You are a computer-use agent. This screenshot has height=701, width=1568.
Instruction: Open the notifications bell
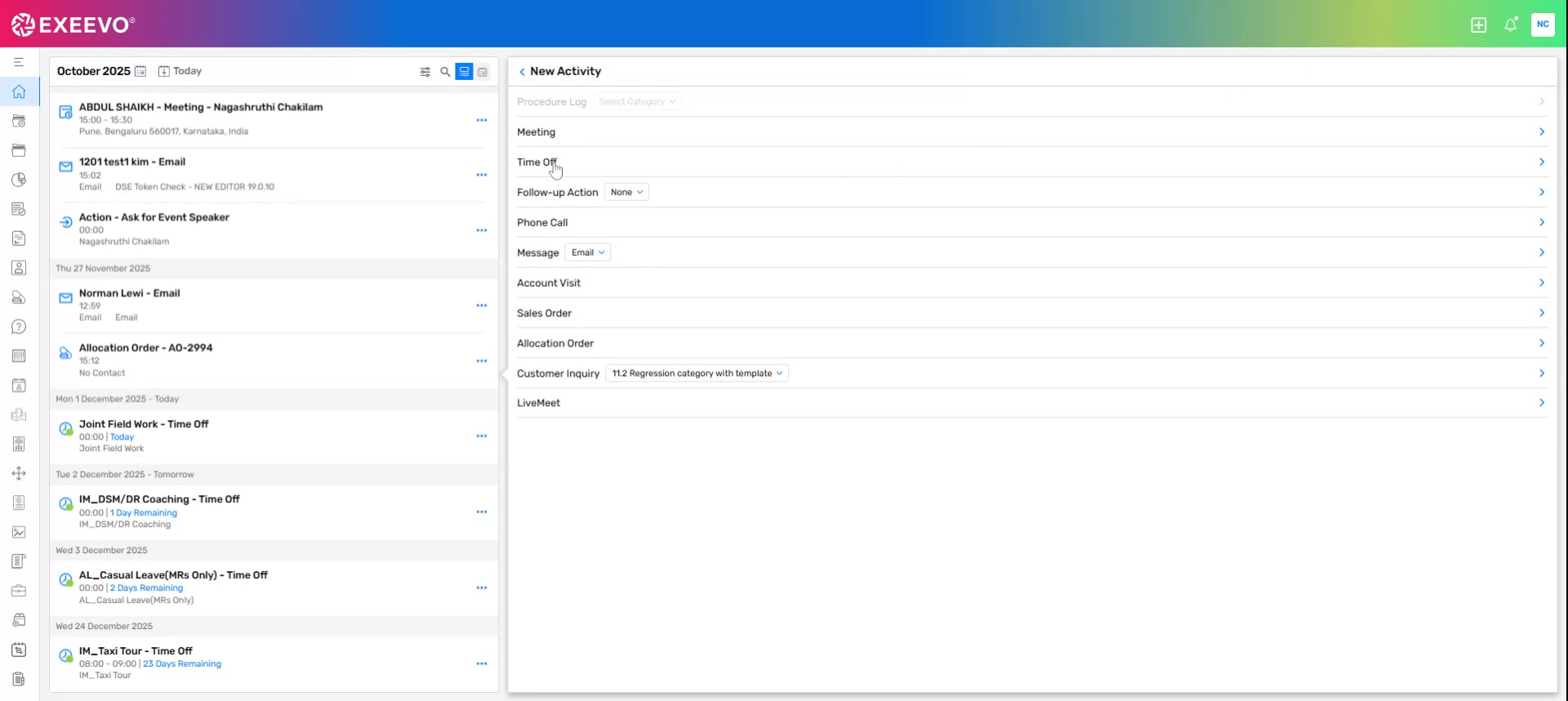1511,25
